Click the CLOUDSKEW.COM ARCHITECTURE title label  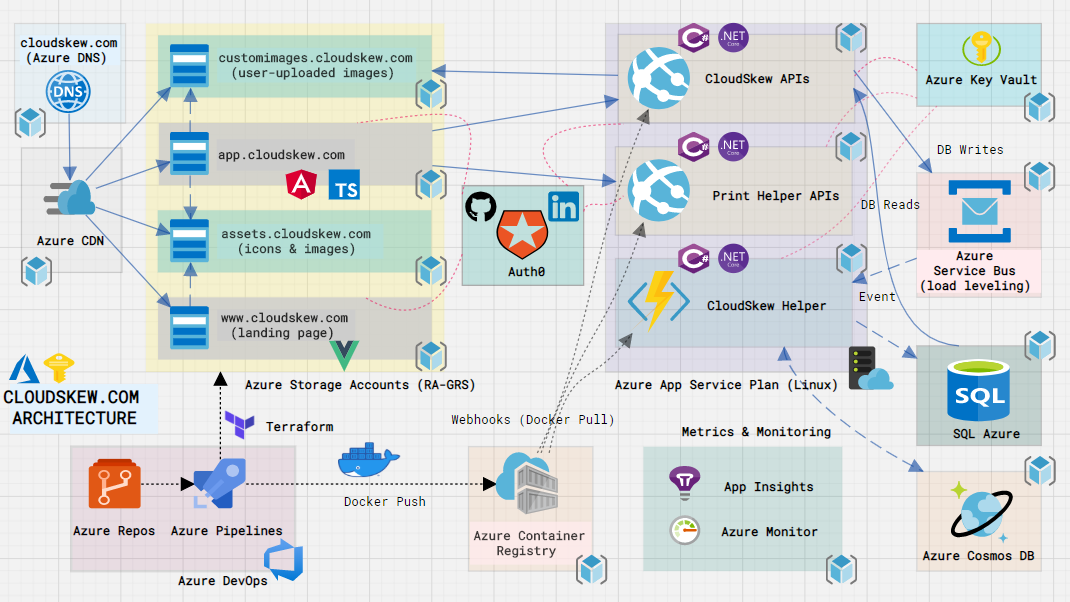click(73, 407)
